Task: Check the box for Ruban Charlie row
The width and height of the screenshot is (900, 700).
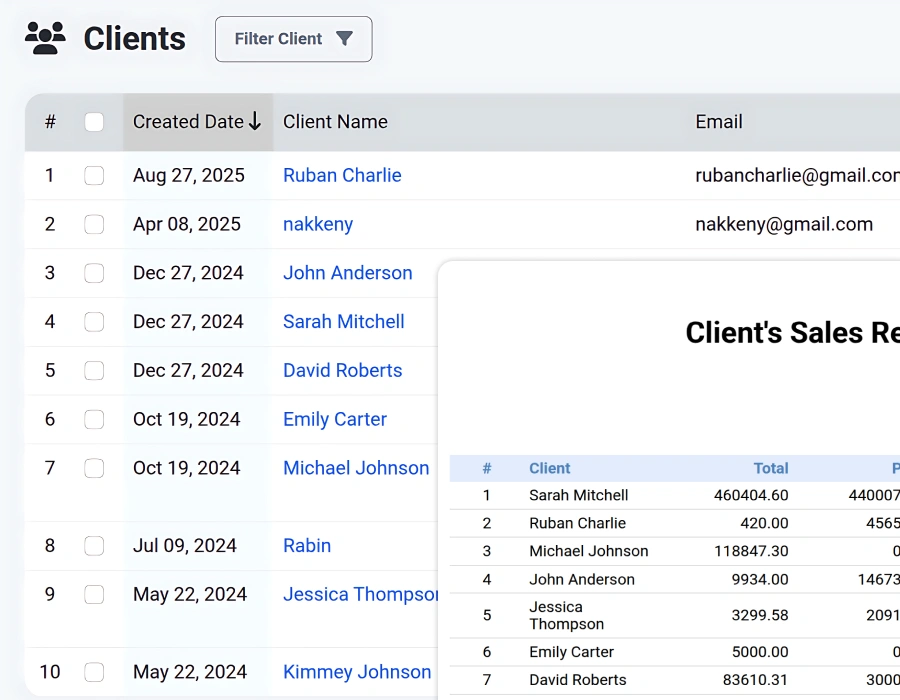Action: 94,176
